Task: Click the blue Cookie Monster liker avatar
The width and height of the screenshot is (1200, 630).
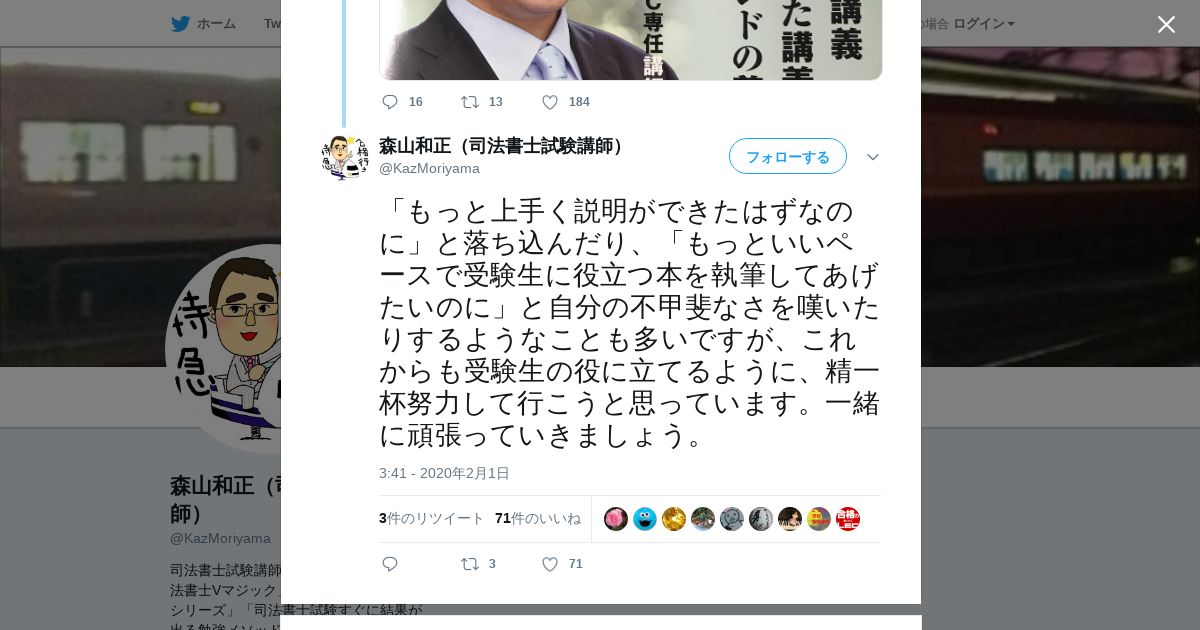Action: pyautogui.click(x=645, y=519)
